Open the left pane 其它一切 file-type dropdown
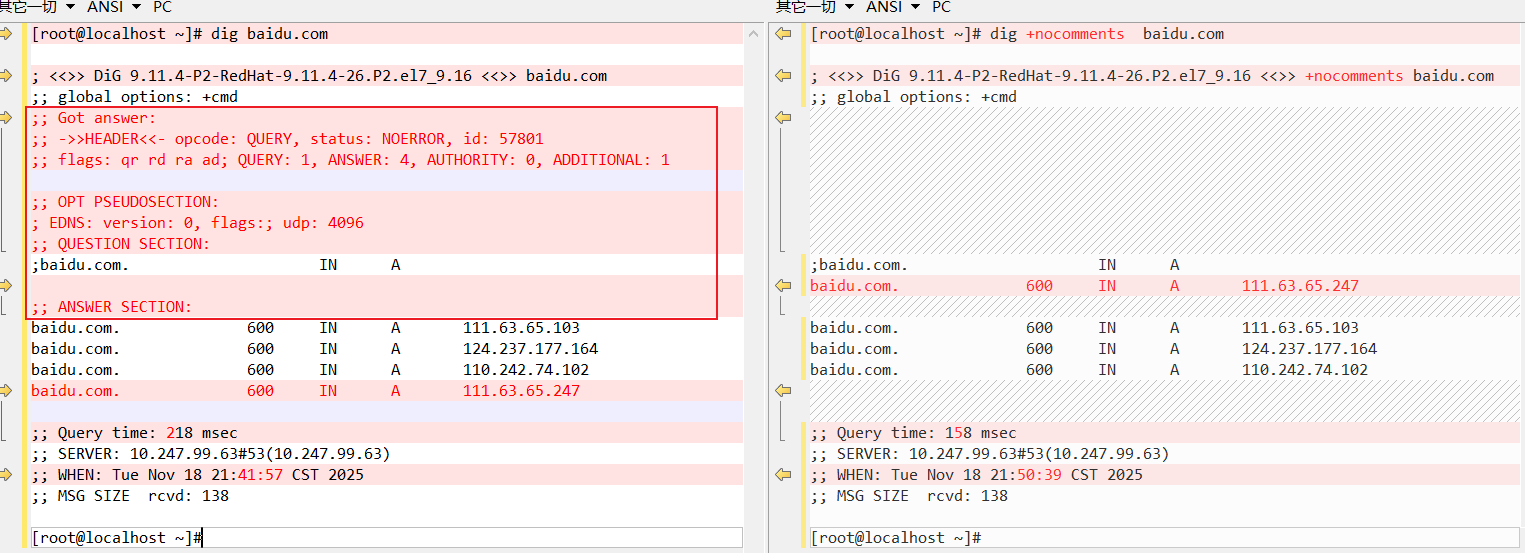 (39, 7)
